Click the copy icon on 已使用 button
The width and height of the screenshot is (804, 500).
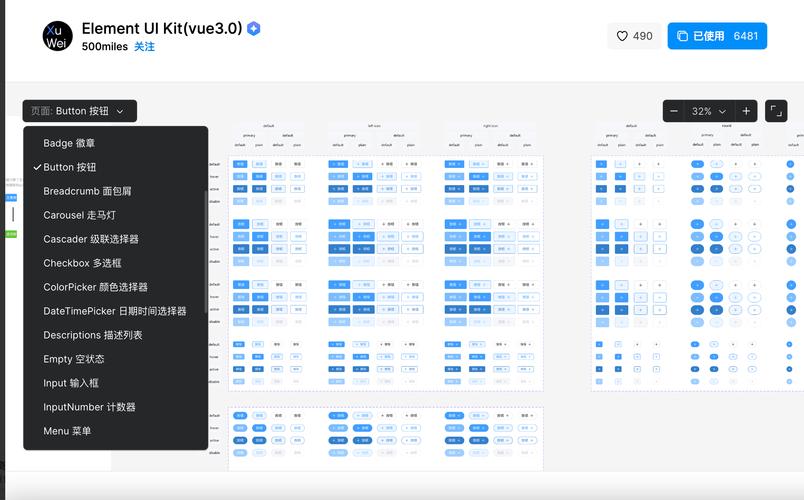682,36
